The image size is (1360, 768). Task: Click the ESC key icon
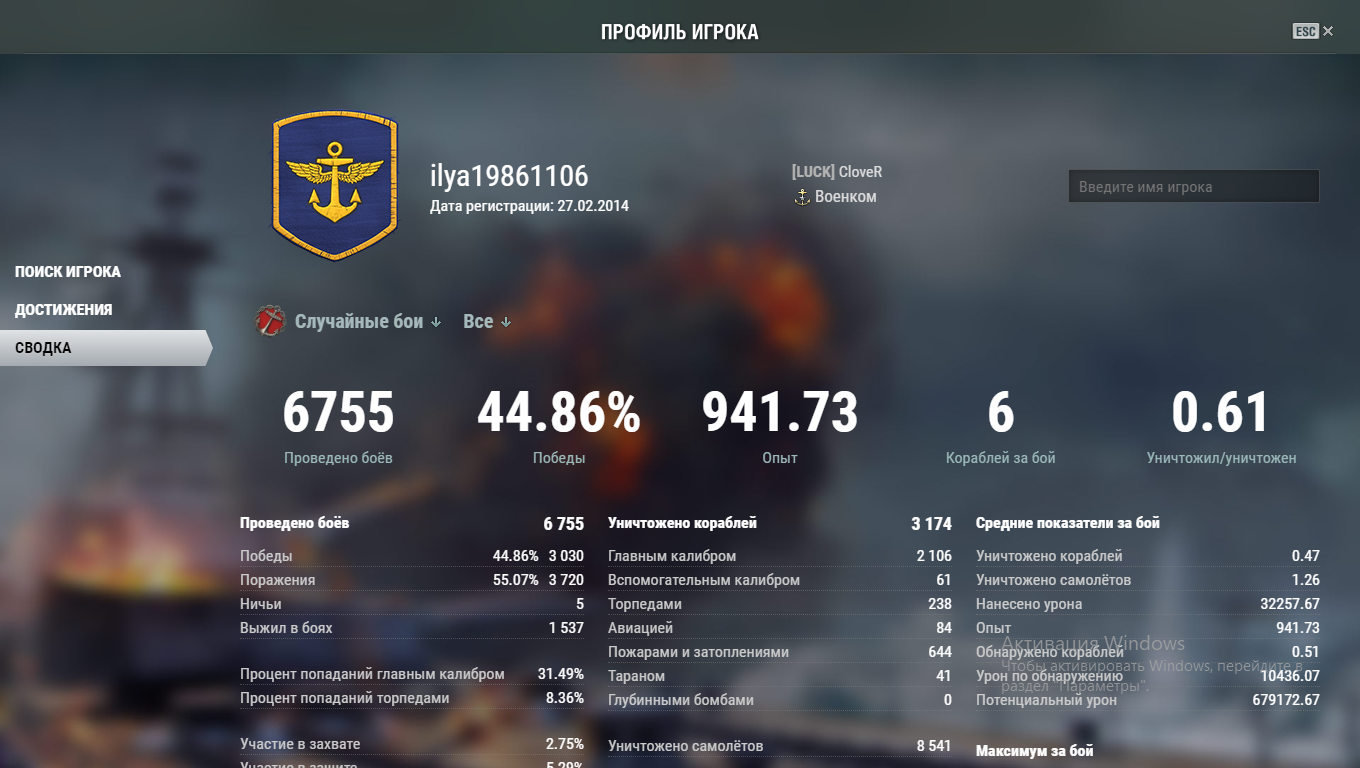click(1305, 32)
